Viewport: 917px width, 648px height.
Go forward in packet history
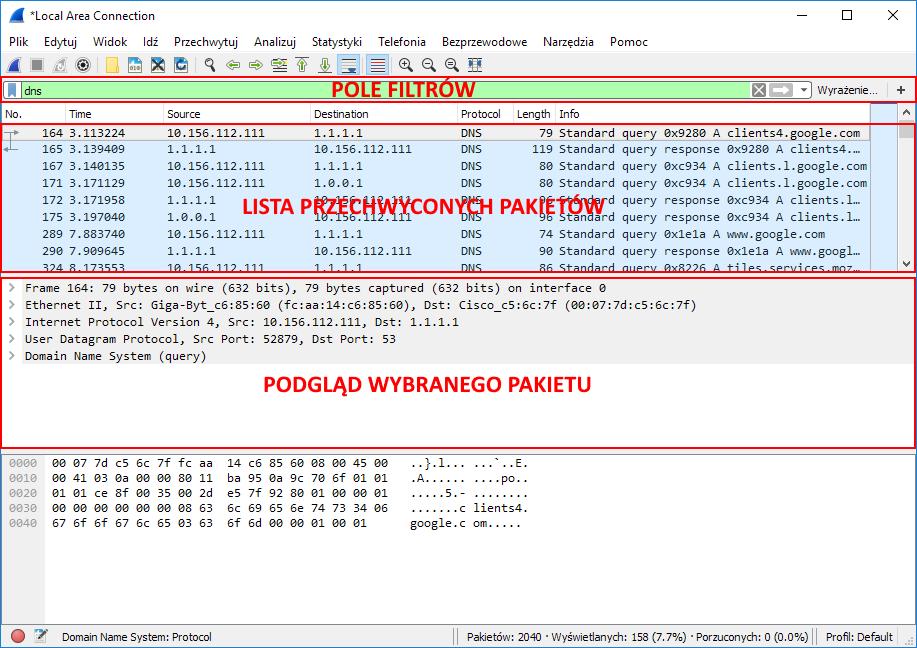click(x=256, y=65)
